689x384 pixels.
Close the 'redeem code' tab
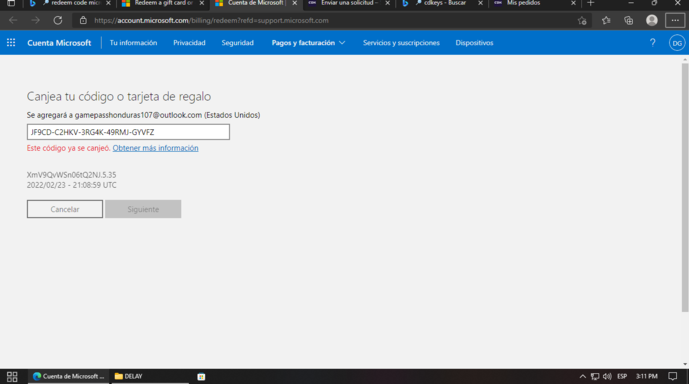tap(108, 3)
